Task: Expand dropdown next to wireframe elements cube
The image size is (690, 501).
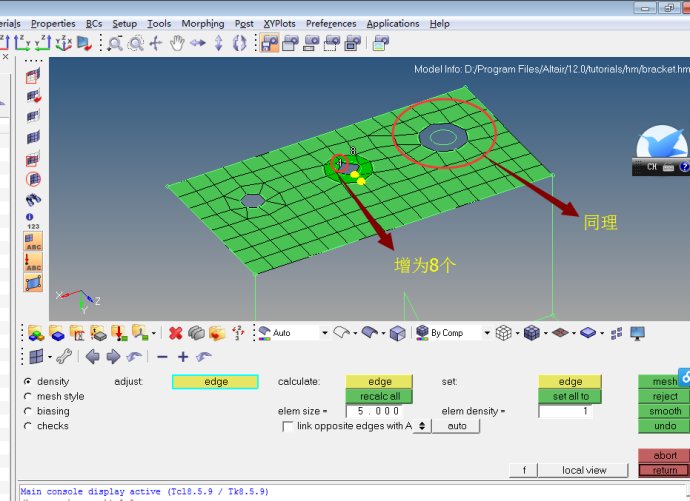Action: [x=517, y=333]
